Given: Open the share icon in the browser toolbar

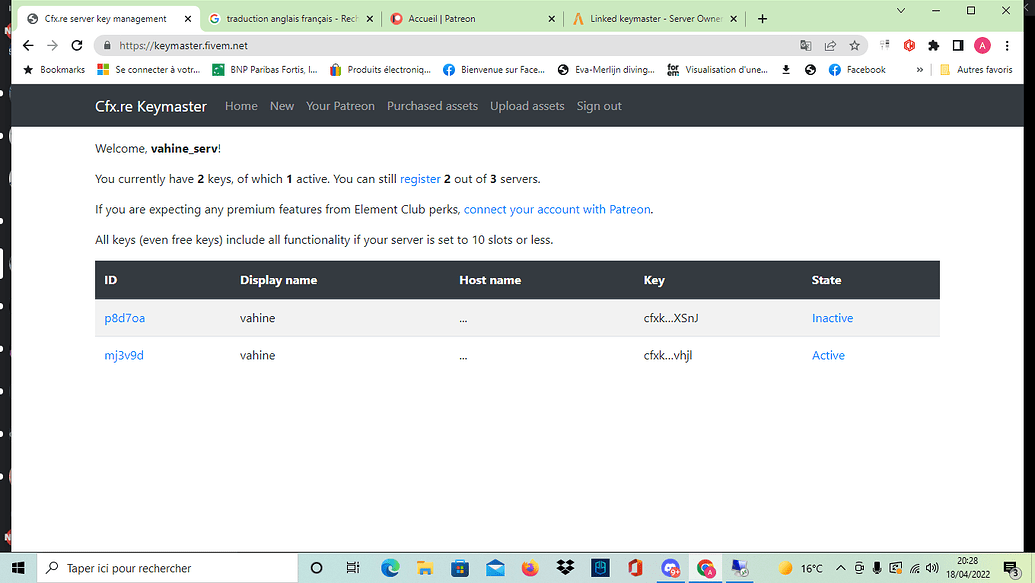Looking at the screenshot, I should click(x=829, y=45).
